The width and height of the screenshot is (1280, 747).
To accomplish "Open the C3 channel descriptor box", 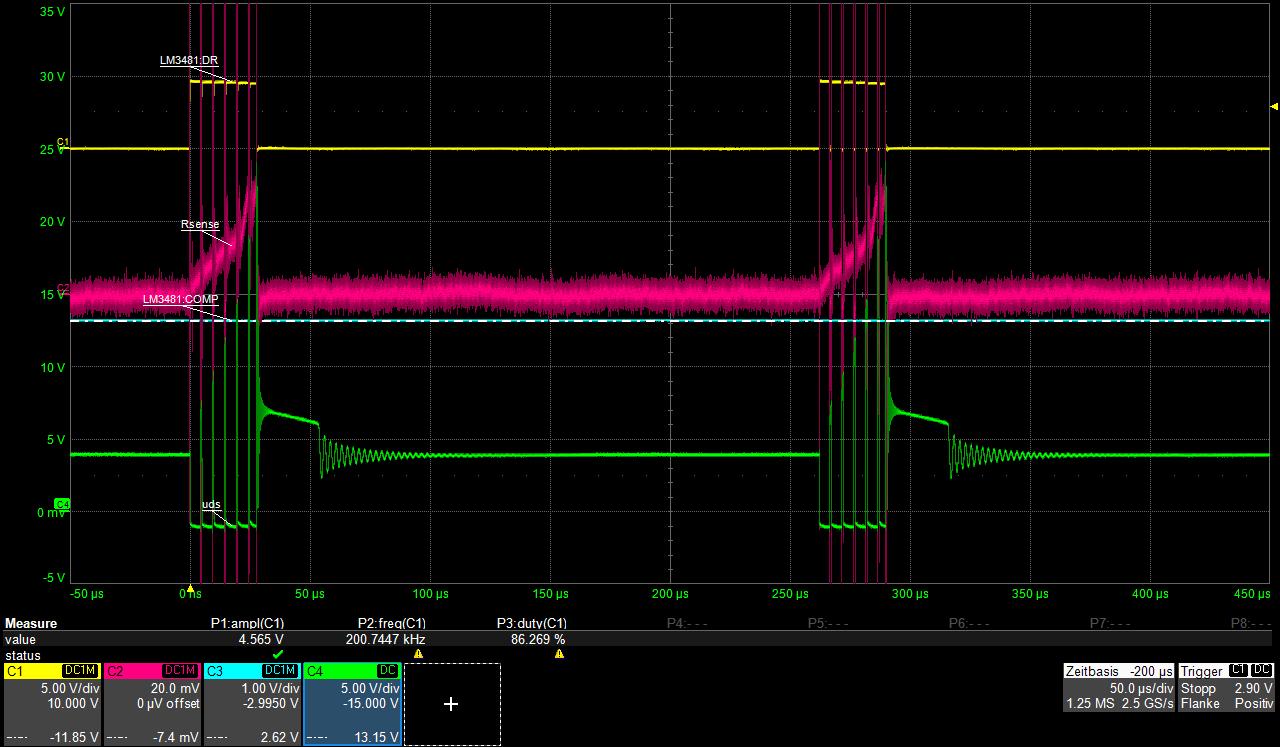I will click(x=252, y=704).
